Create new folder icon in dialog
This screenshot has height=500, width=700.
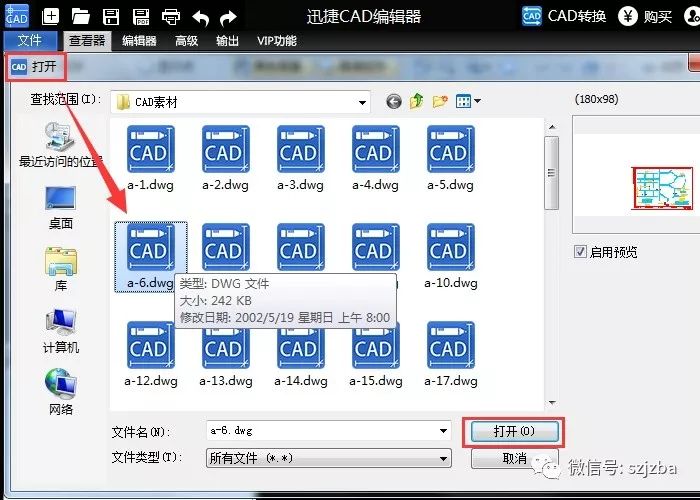pos(440,101)
